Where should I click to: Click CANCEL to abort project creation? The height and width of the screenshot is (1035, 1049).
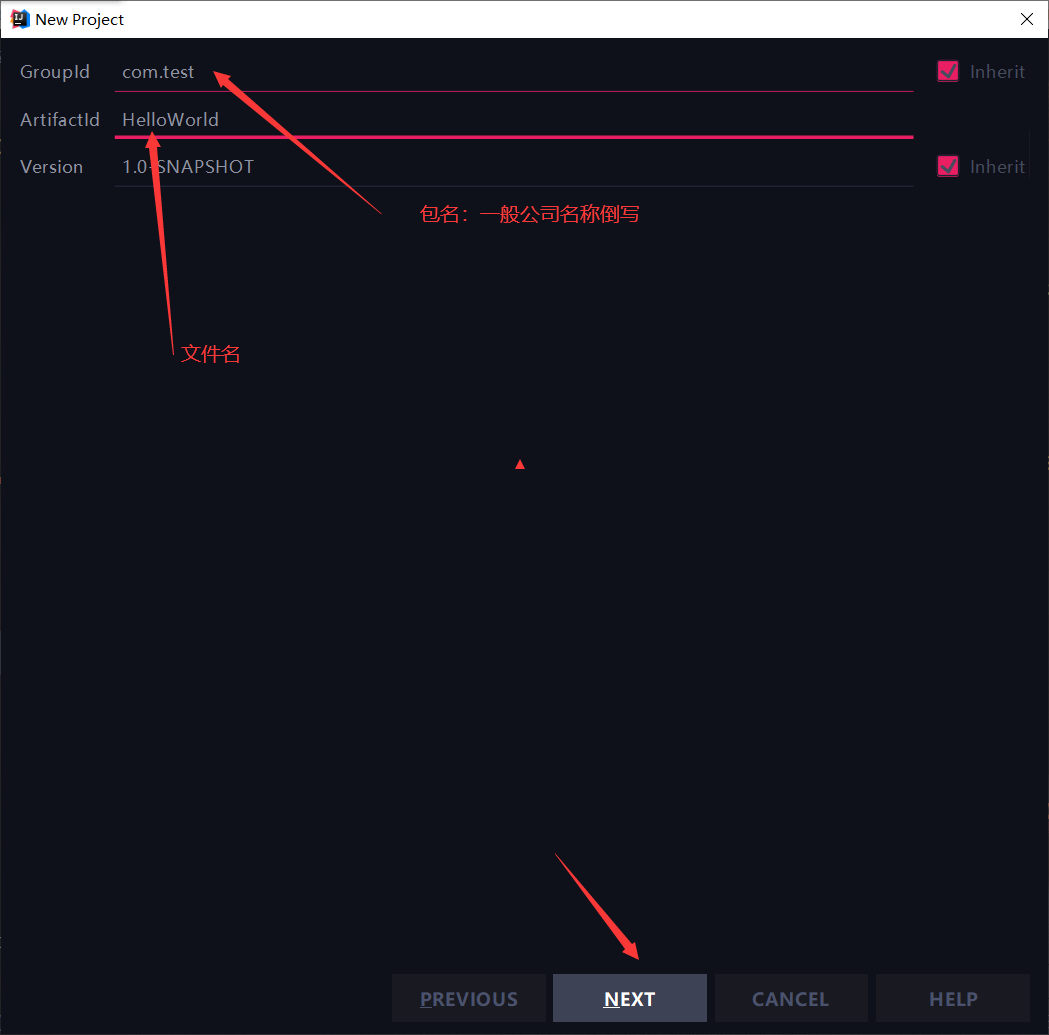(x=791, y=998)
